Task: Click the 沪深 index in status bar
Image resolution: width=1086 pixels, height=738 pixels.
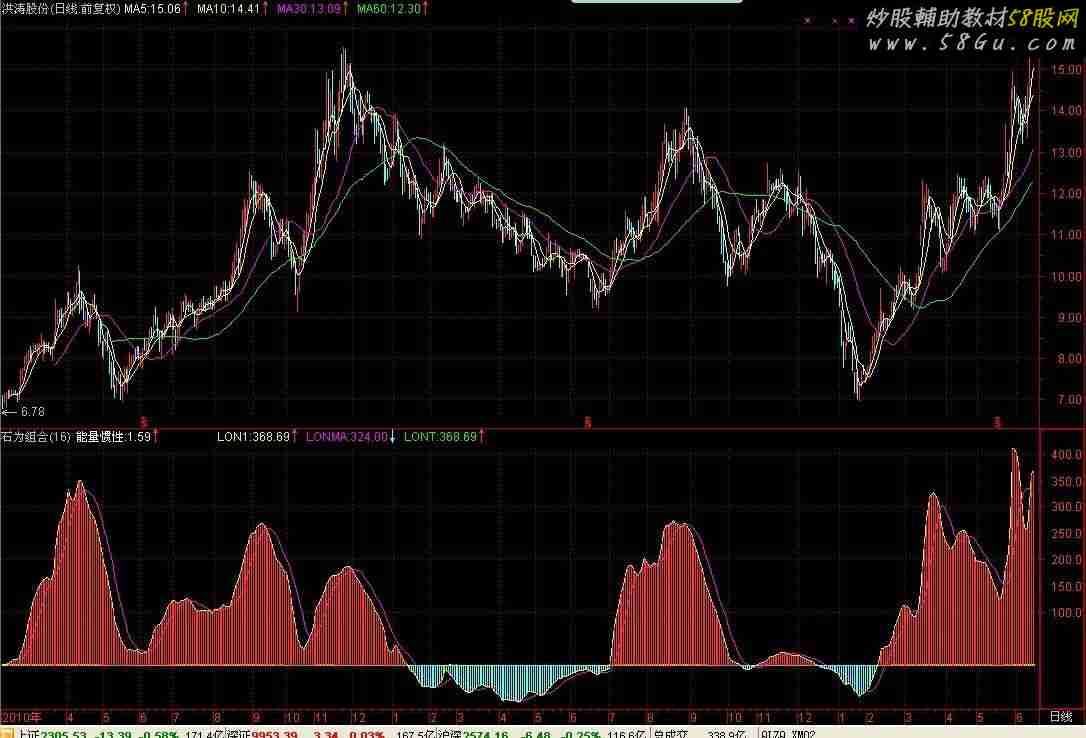Action: (x=449, y=733)
